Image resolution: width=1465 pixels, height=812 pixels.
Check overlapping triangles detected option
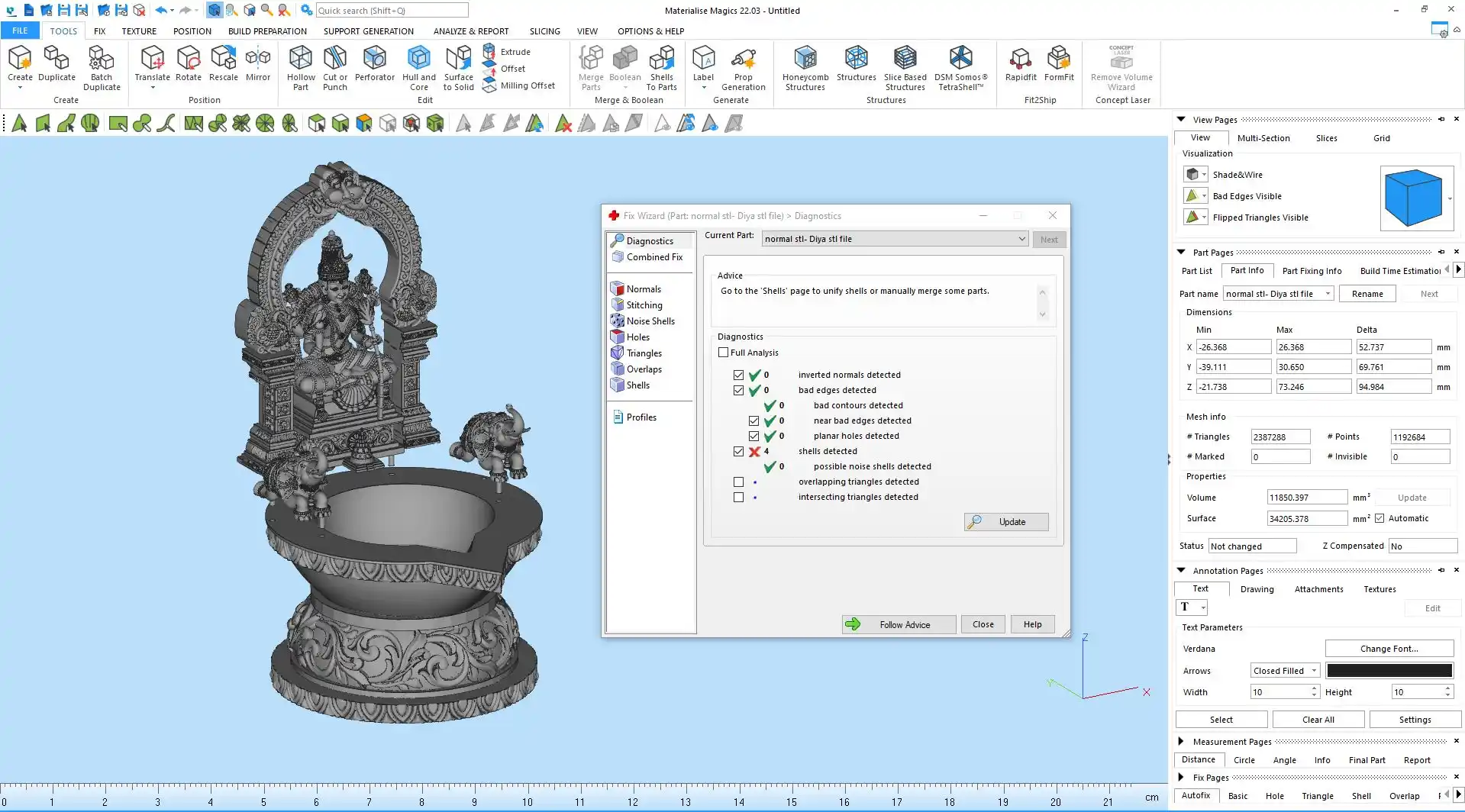738,482
